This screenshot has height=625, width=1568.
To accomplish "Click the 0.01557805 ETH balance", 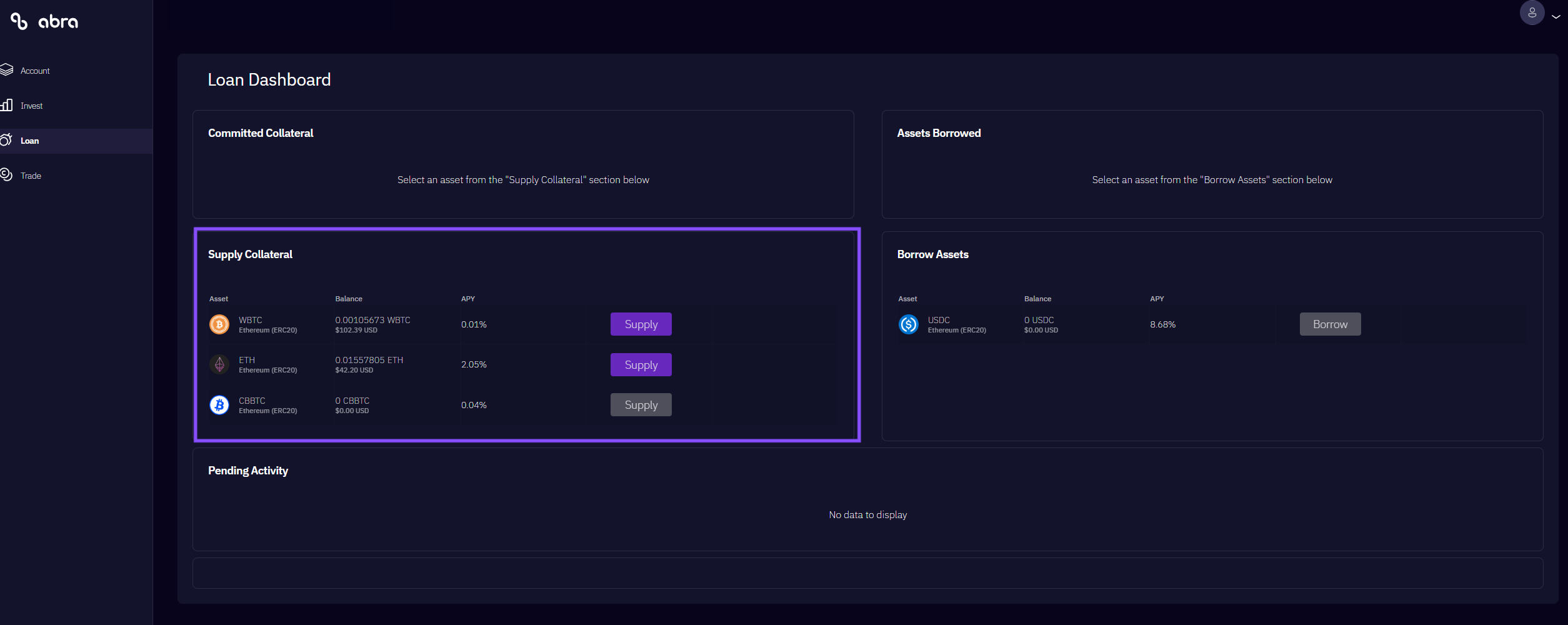I will (369, 360).
